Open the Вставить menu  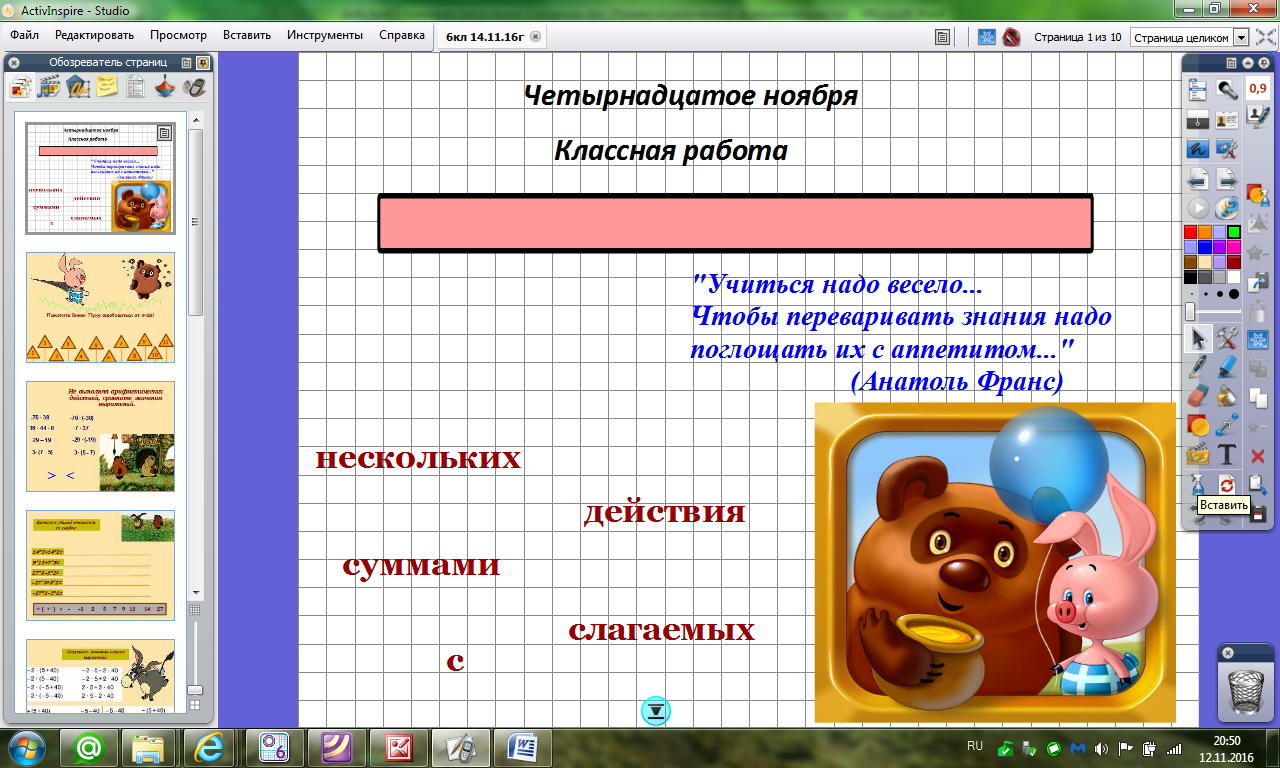pyautogui.click(x=247, y=35)
